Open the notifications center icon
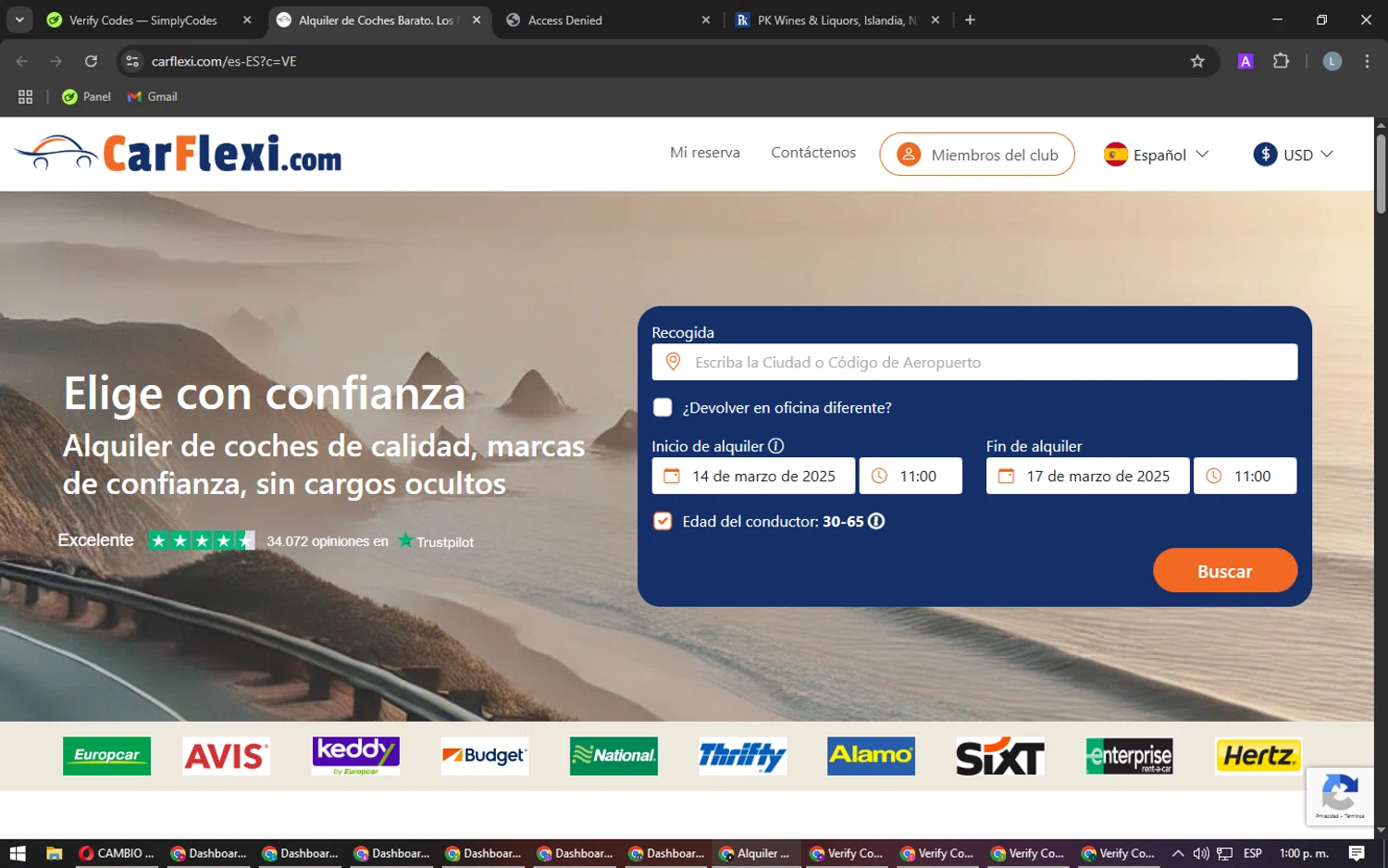 coord(1357,853)
